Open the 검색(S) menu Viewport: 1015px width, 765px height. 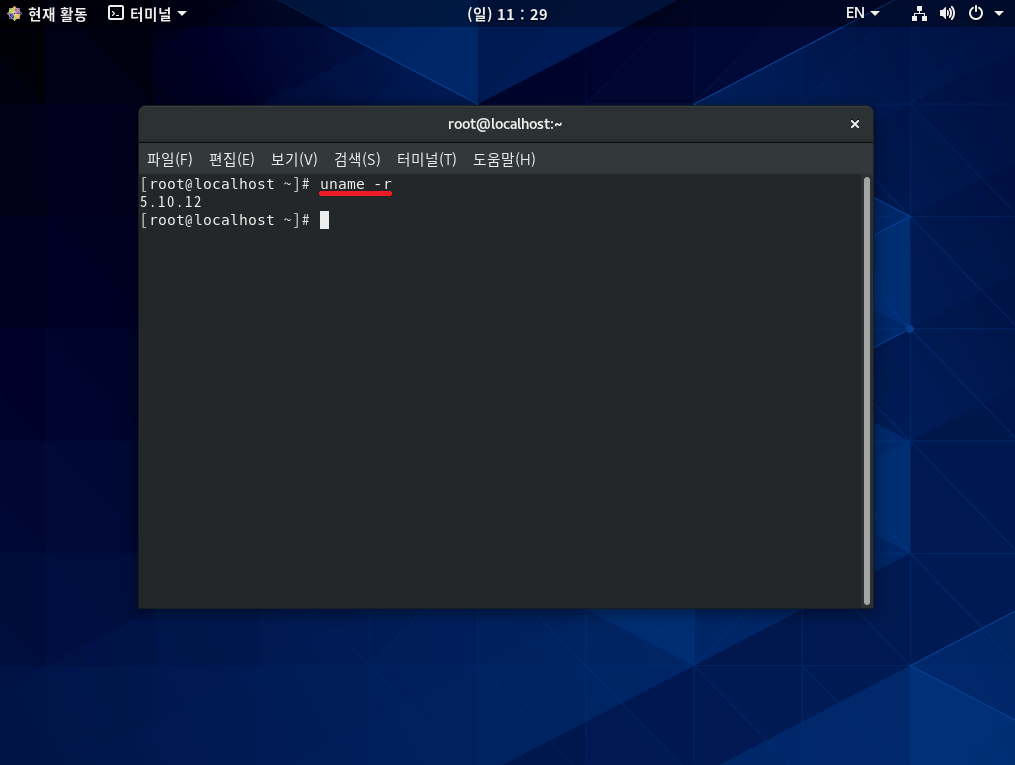357,159
